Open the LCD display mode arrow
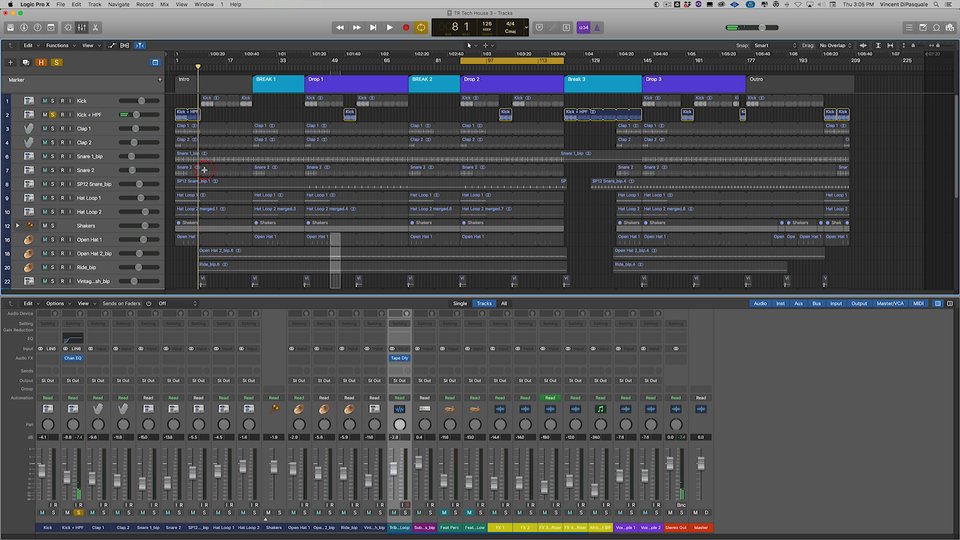The height and width of the screenshot is (540, 960). (x=526, y=28)
